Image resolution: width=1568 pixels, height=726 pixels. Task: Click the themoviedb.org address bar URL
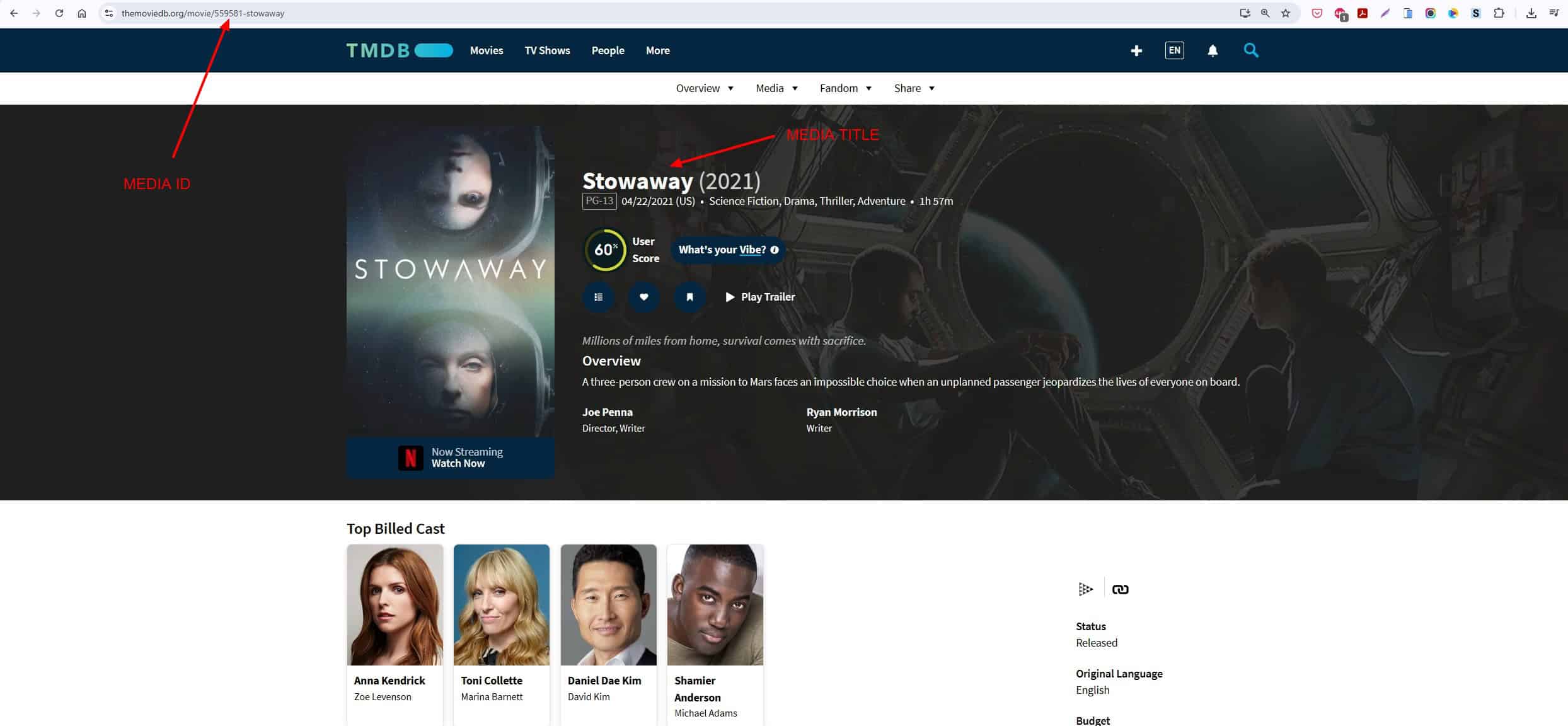(203, 13)
